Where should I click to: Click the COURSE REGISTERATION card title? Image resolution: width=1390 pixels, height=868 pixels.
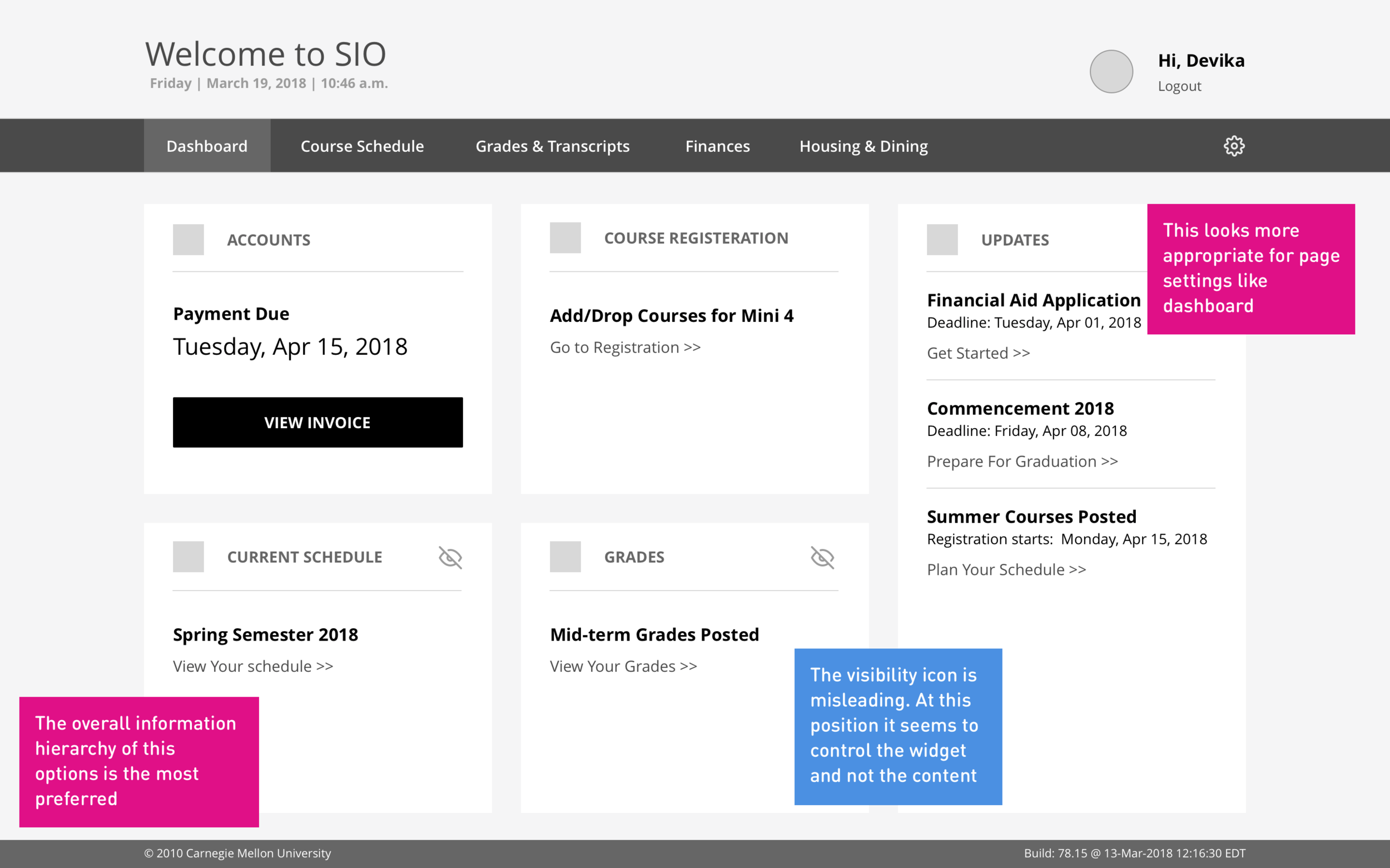pyautogui.click(x=696, y=238)
